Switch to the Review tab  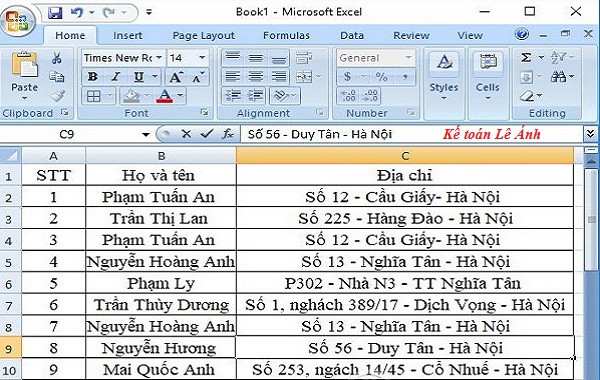[411, 36]
